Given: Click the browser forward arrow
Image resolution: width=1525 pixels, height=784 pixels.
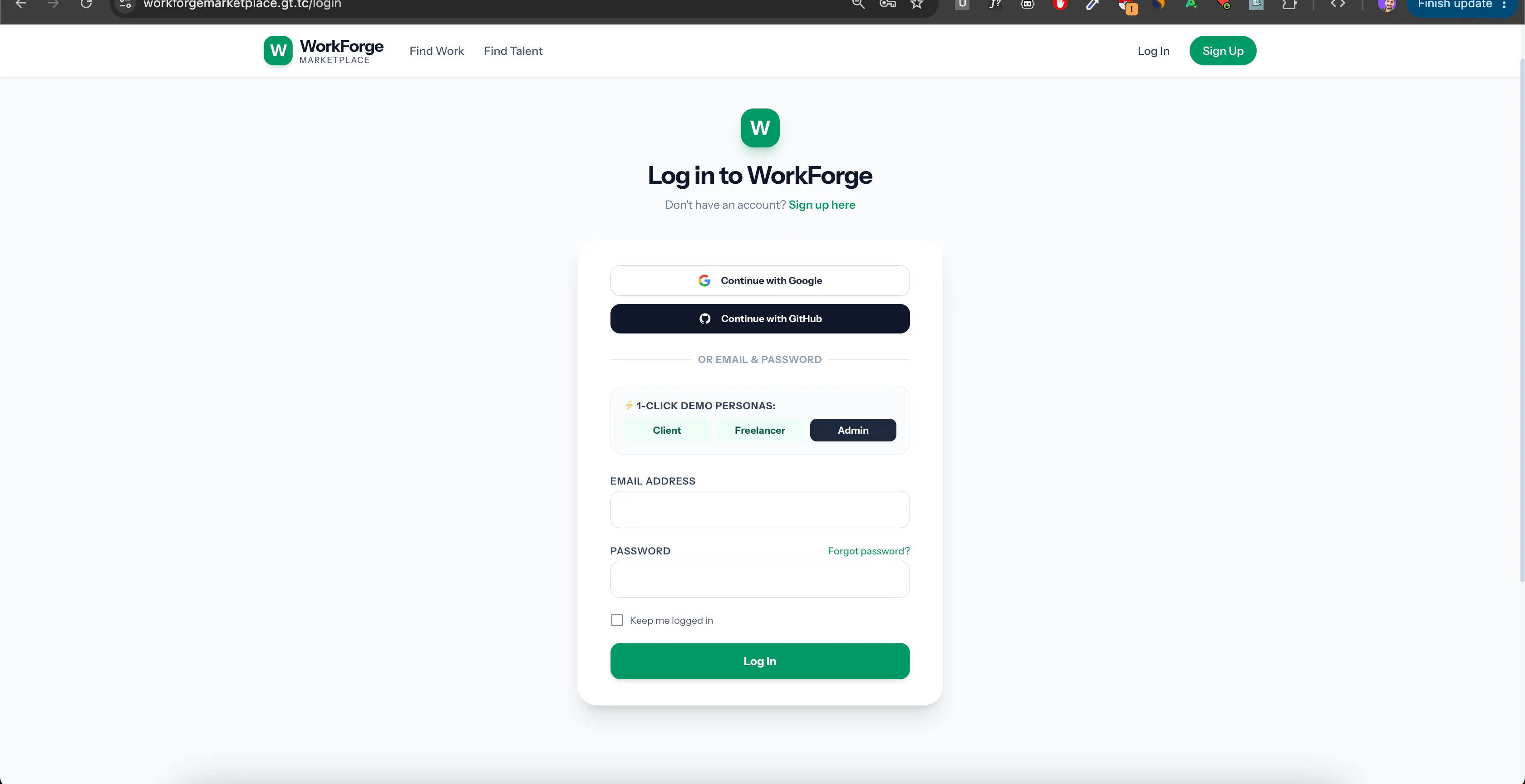Looking at the screenshot, I should [x=54, y=4].
